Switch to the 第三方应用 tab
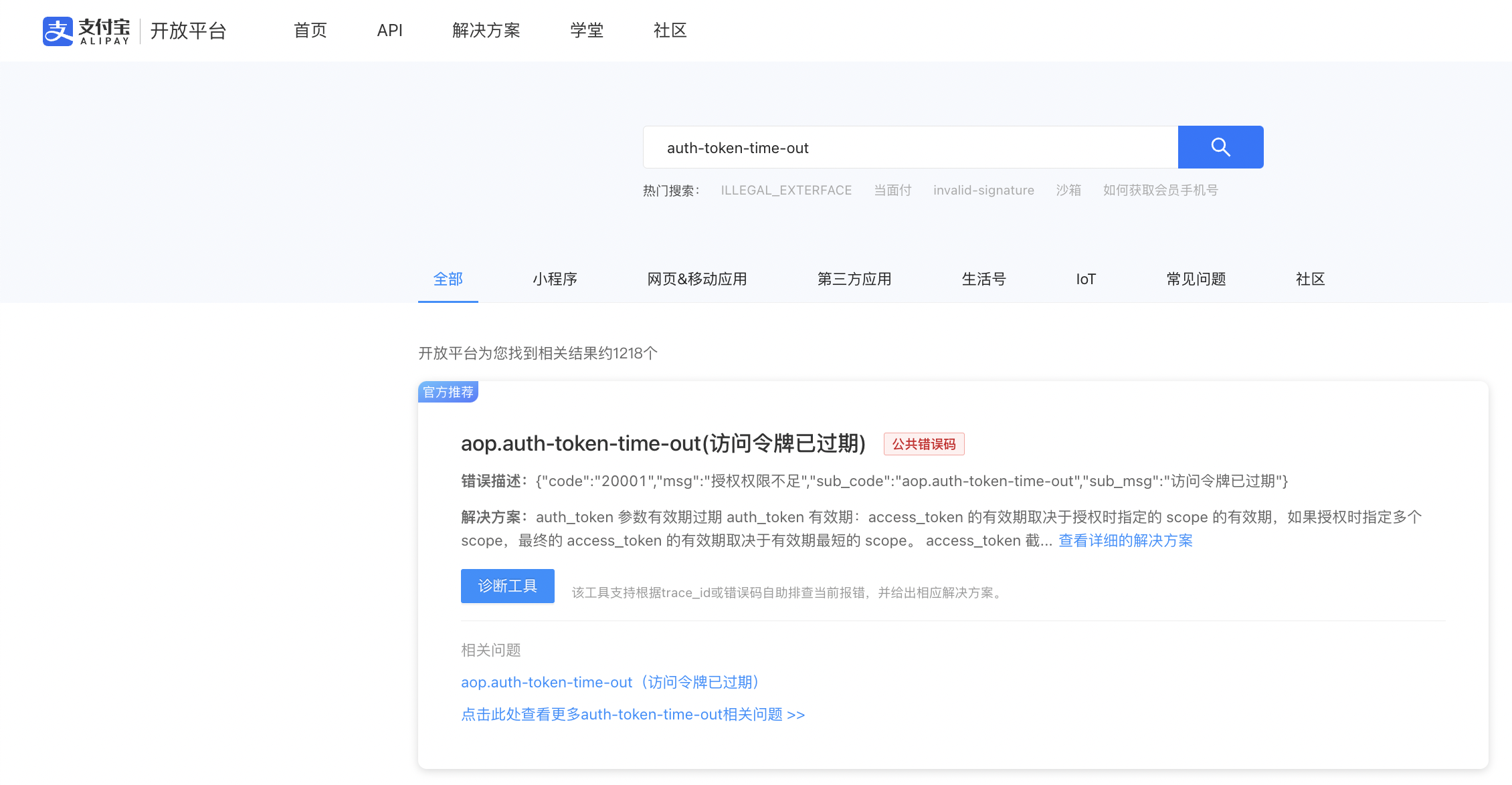This screenshot has width=1512, height=785. tap(854, 279)
